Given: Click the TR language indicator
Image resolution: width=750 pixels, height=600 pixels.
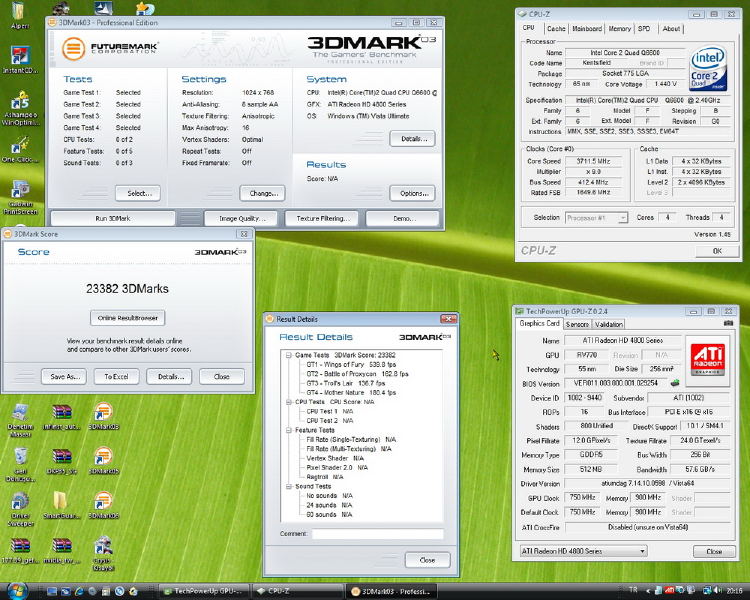Looking at the screenshot, I should click(x=633, y=590).
